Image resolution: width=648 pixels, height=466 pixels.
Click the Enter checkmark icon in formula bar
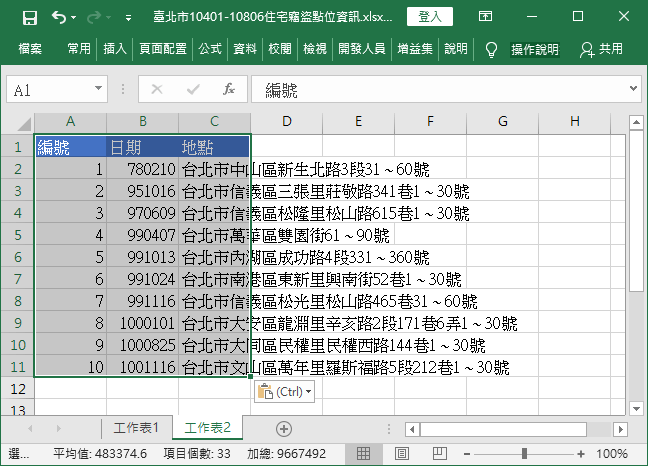pos(193,89)
